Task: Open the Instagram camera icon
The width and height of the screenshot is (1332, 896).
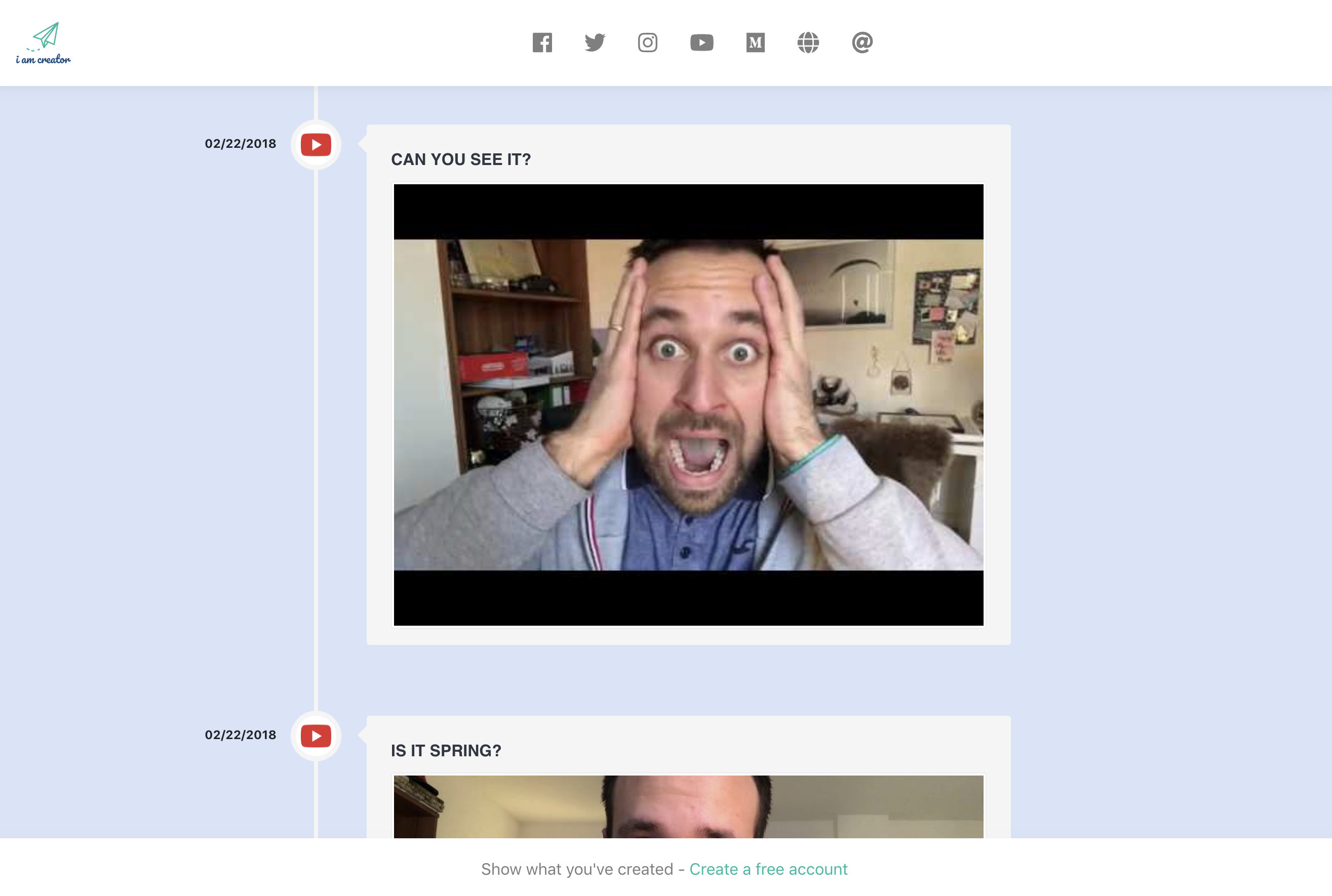Action: pyautogui.click(x=647, y=43)
